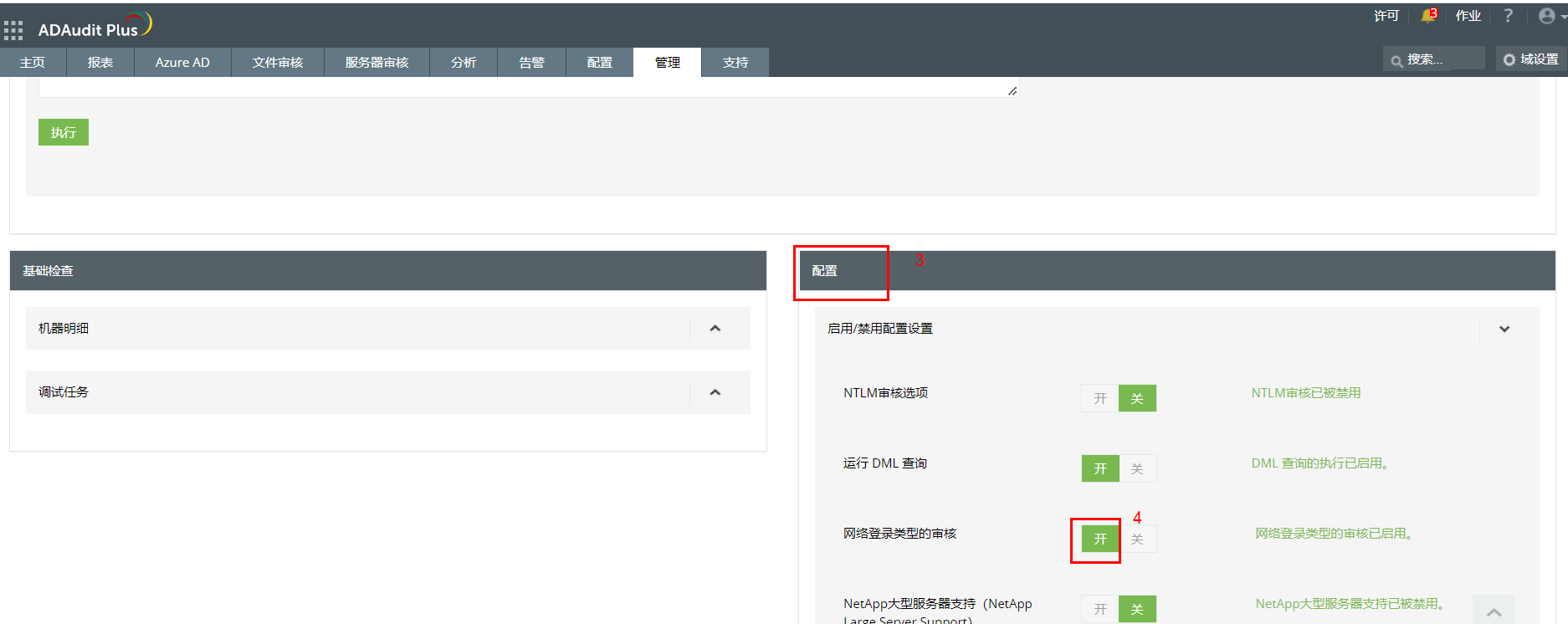Enable NetApp large server support toggle

point(1100,609)
